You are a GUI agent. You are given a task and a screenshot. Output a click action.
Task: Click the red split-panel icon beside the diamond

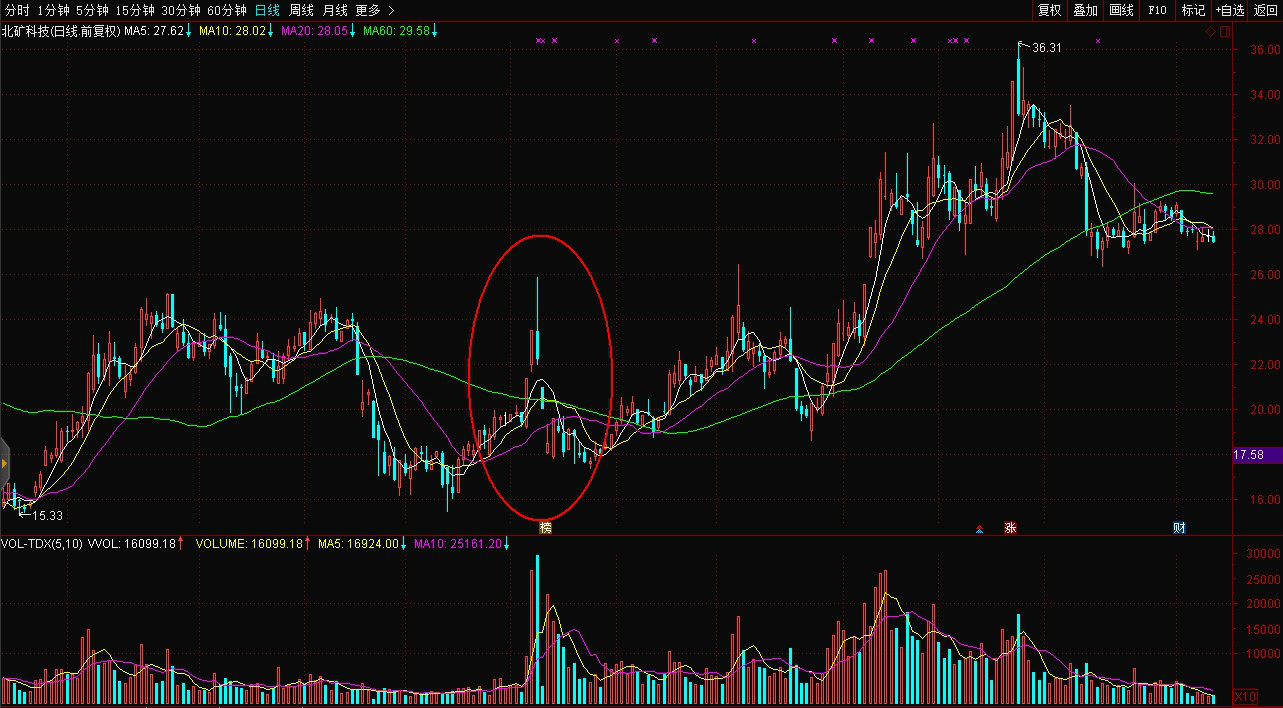[1222, 31]
